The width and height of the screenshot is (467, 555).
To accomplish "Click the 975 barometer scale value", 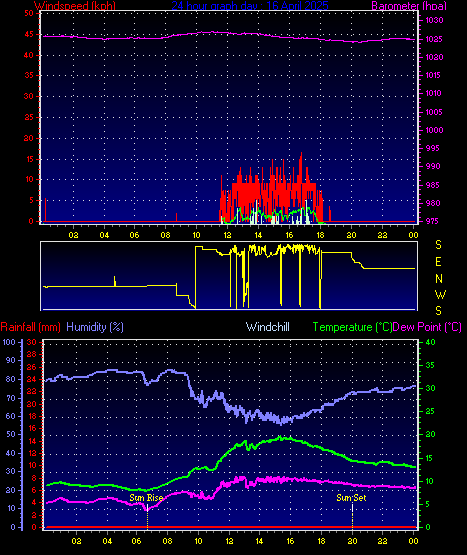I will (x=432, y=221).
